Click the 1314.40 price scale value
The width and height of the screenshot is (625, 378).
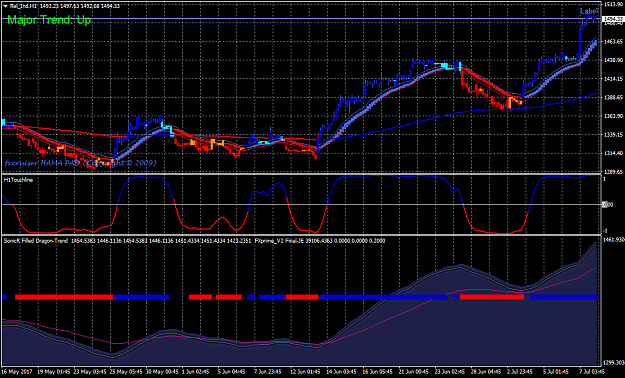[613, 153]
